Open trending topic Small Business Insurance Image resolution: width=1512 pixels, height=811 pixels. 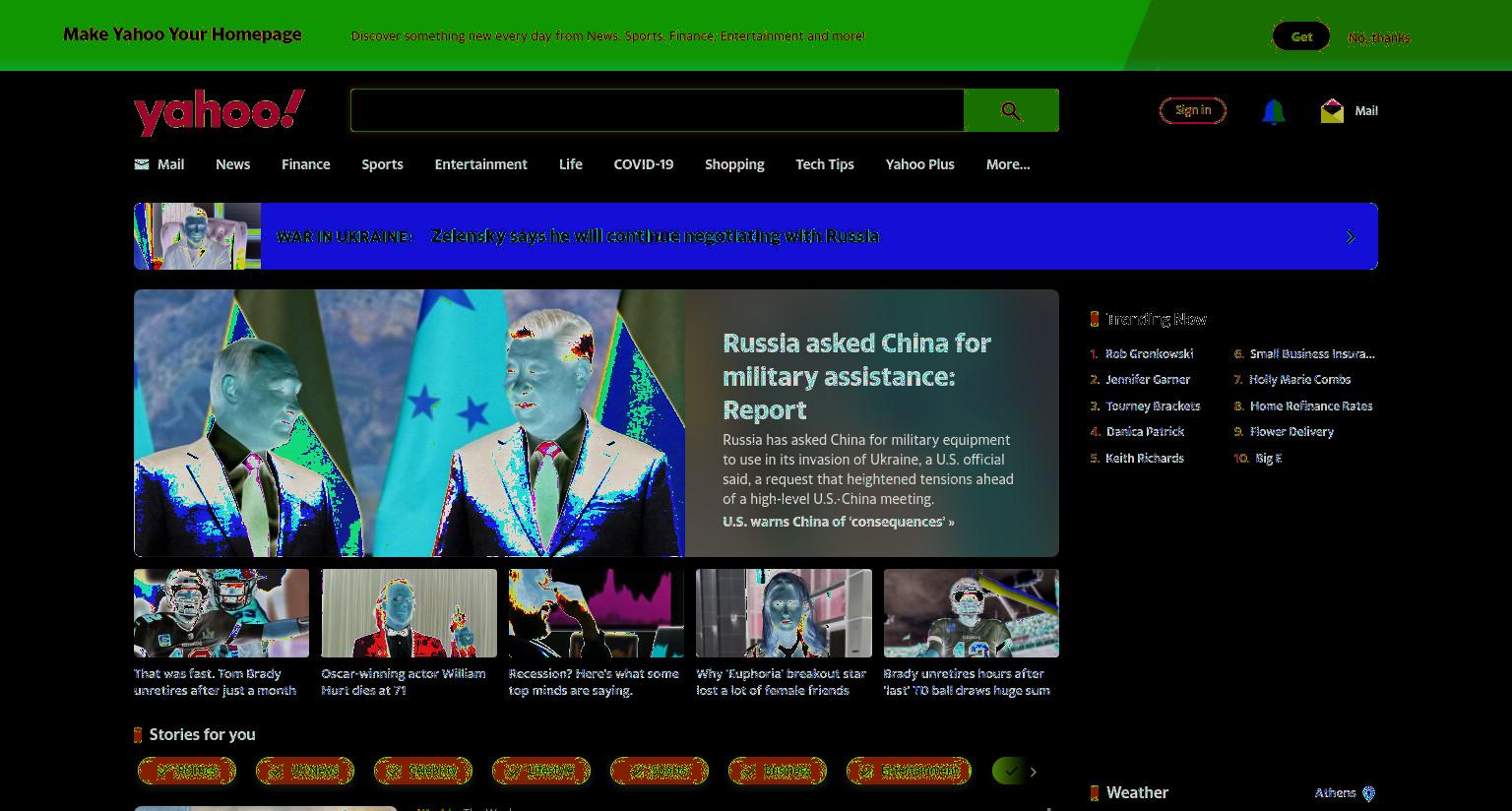pyautogui.click(x=1312, y=353)
